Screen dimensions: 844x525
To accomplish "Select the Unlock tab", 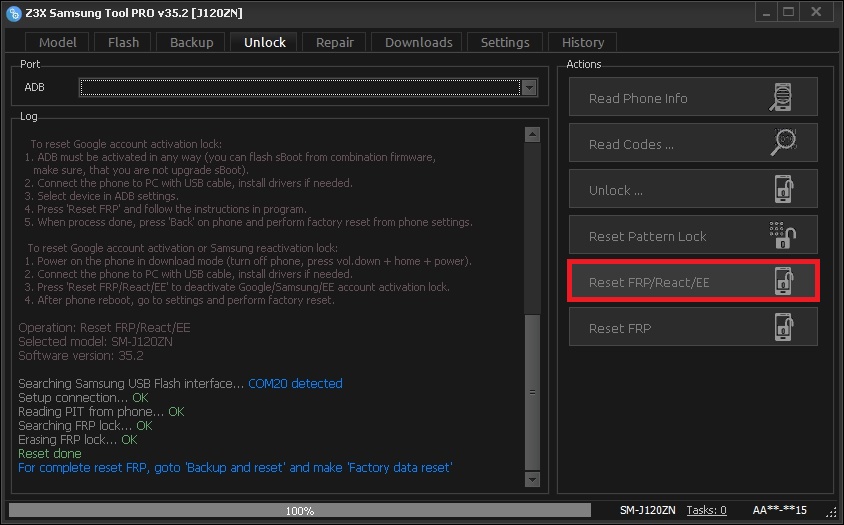I will point(264,42).
